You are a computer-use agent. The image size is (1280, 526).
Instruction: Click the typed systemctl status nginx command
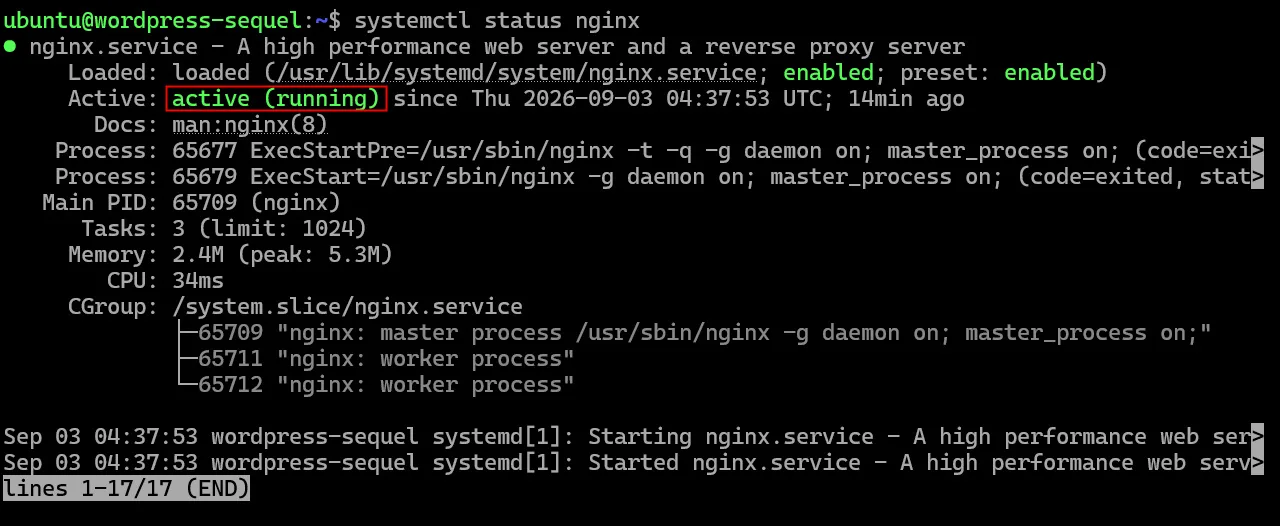tap(497, 20)
